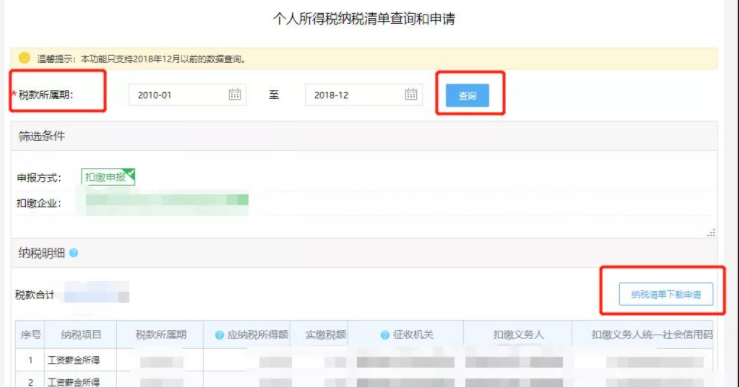Open calendar icon for start date 2010-01
Image resolution: width=739 pixels, height=388 pixels.
[235, 94]
